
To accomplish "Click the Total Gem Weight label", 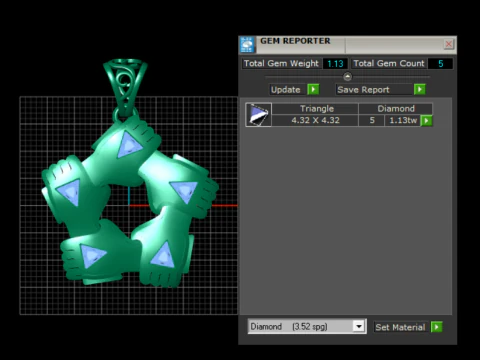I will pos(281,64).
